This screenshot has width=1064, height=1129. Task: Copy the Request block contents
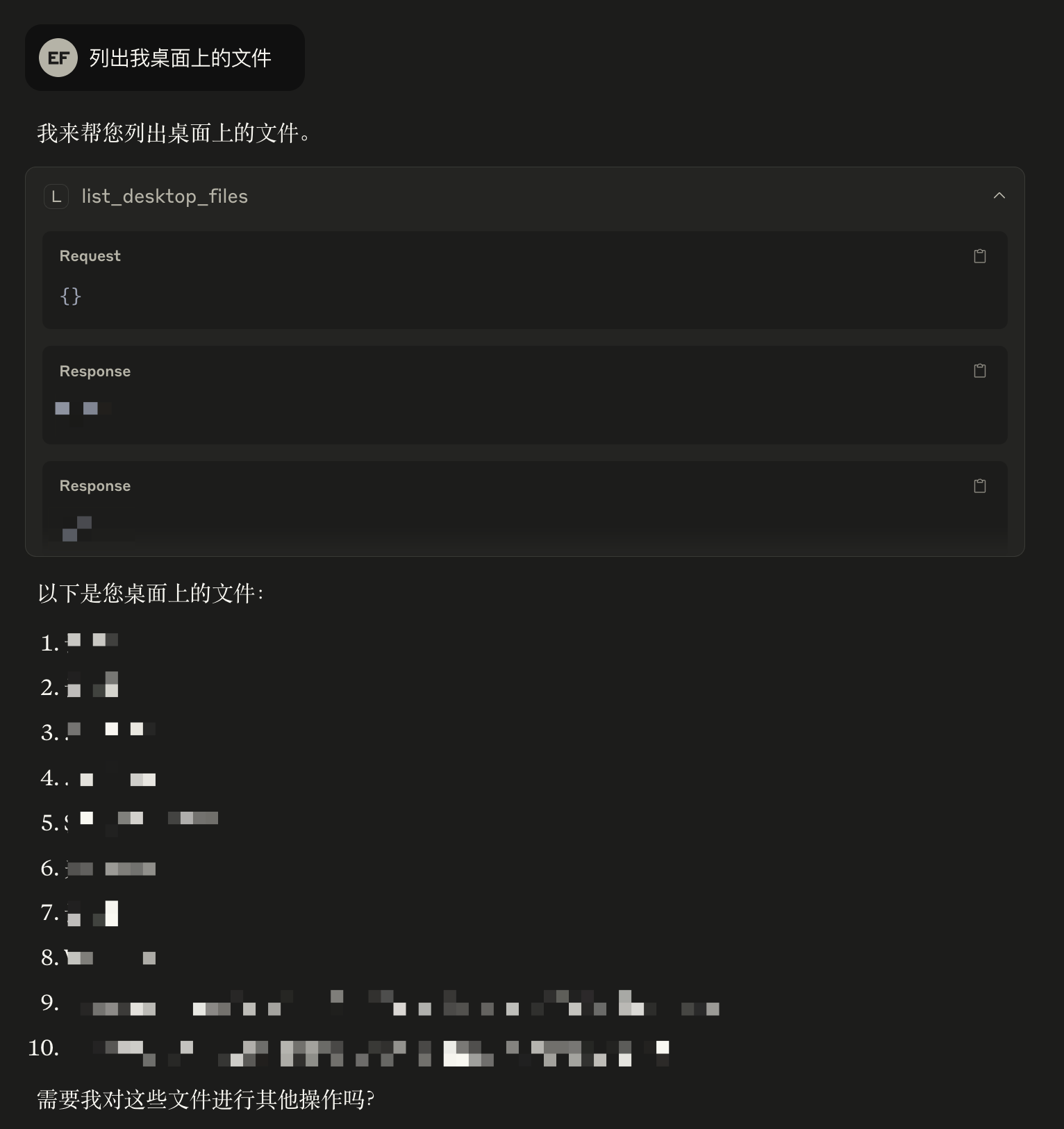pos(979,256)
